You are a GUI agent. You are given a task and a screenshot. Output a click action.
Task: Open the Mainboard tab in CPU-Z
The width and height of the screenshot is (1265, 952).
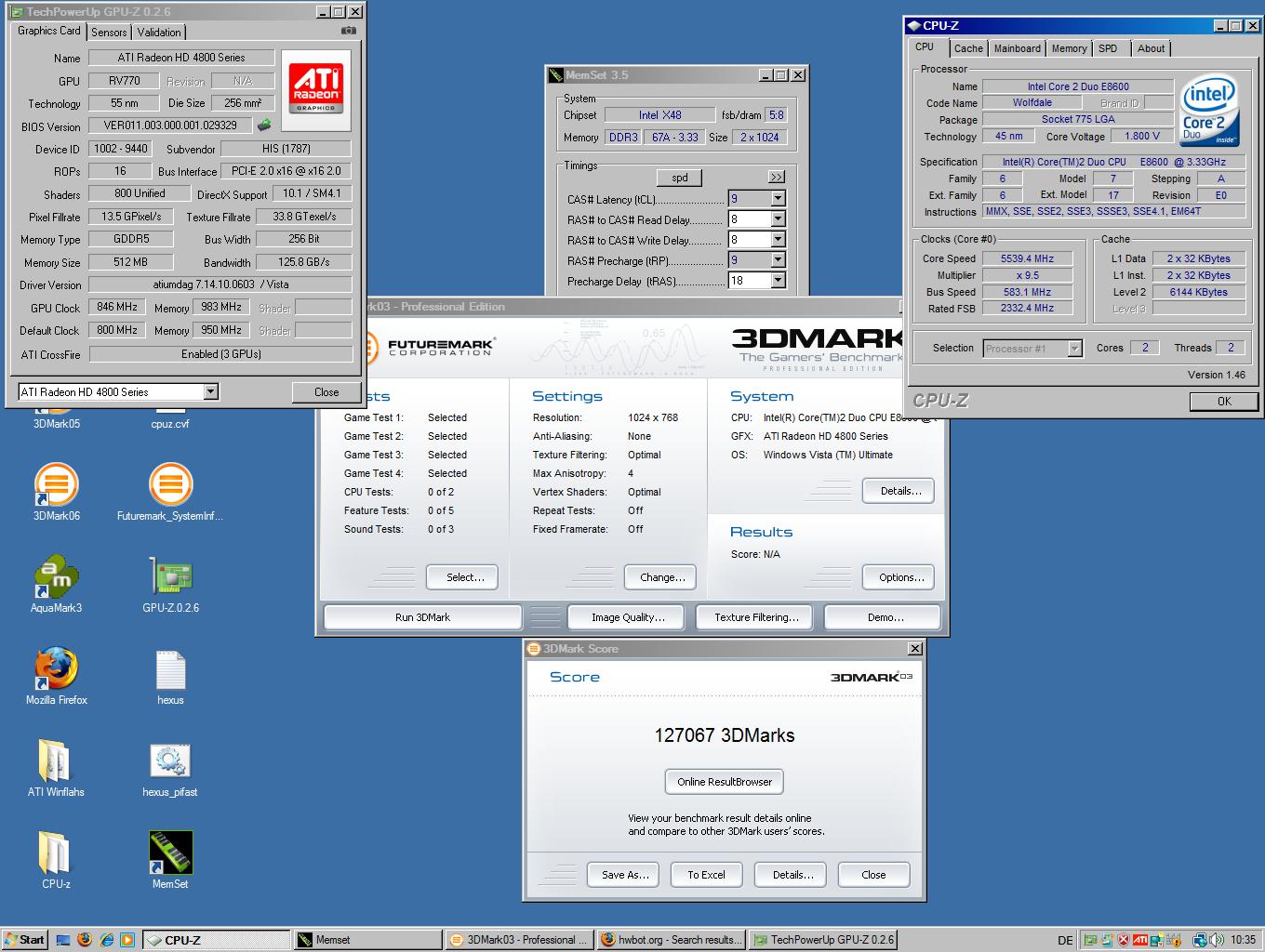click(1018, 48)
